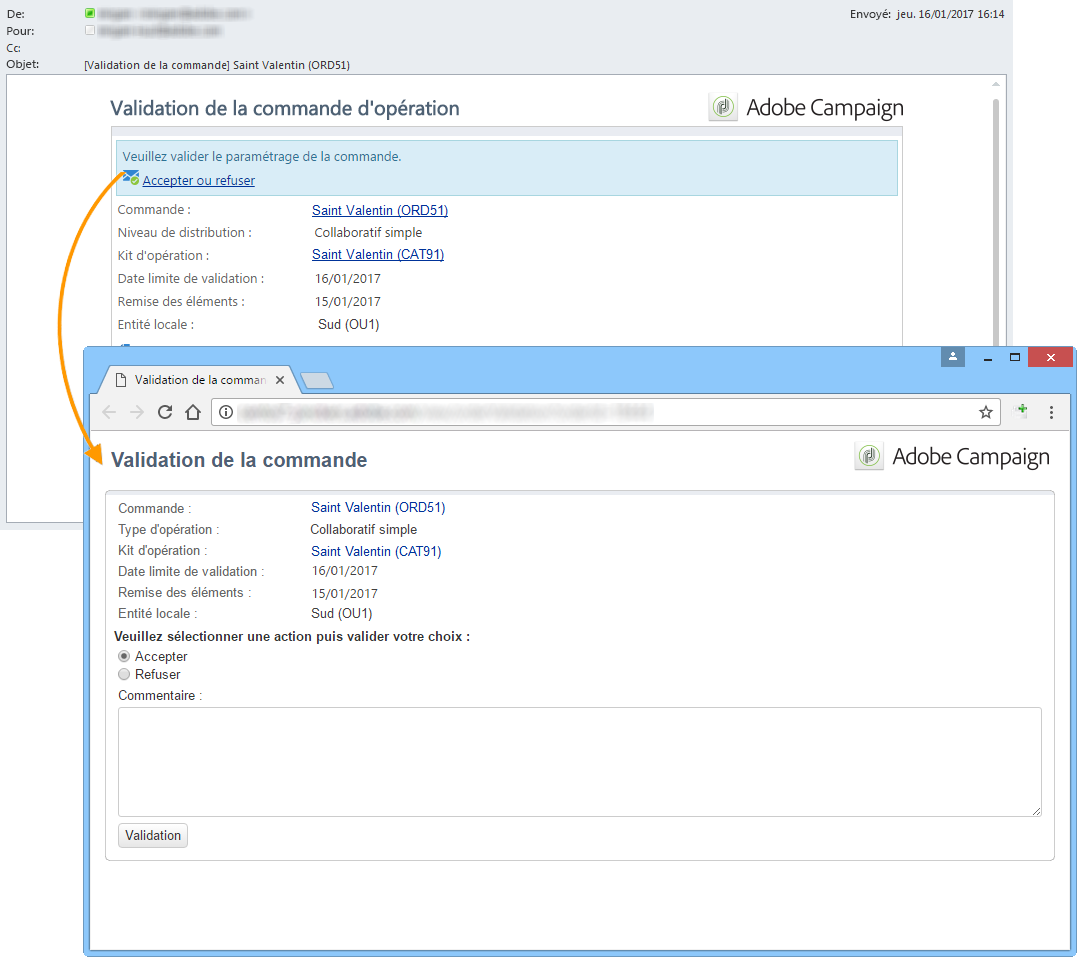Image resolution: width=1077 pixels, height=967 pixels.
Task: Go back in the browser
Action: point(109,412)
